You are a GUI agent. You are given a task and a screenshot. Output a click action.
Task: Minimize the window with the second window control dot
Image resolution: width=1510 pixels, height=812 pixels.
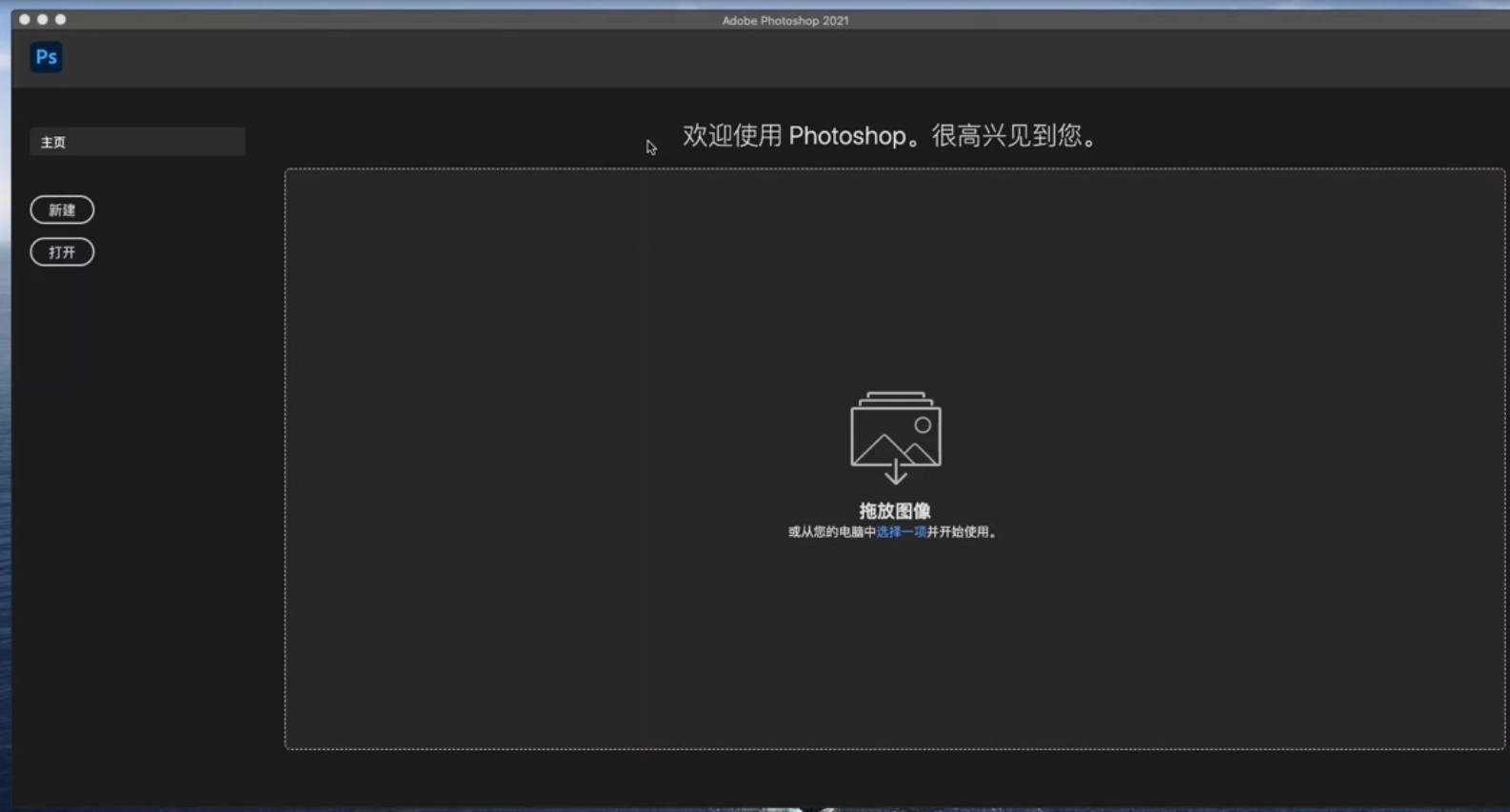point(43,19)
